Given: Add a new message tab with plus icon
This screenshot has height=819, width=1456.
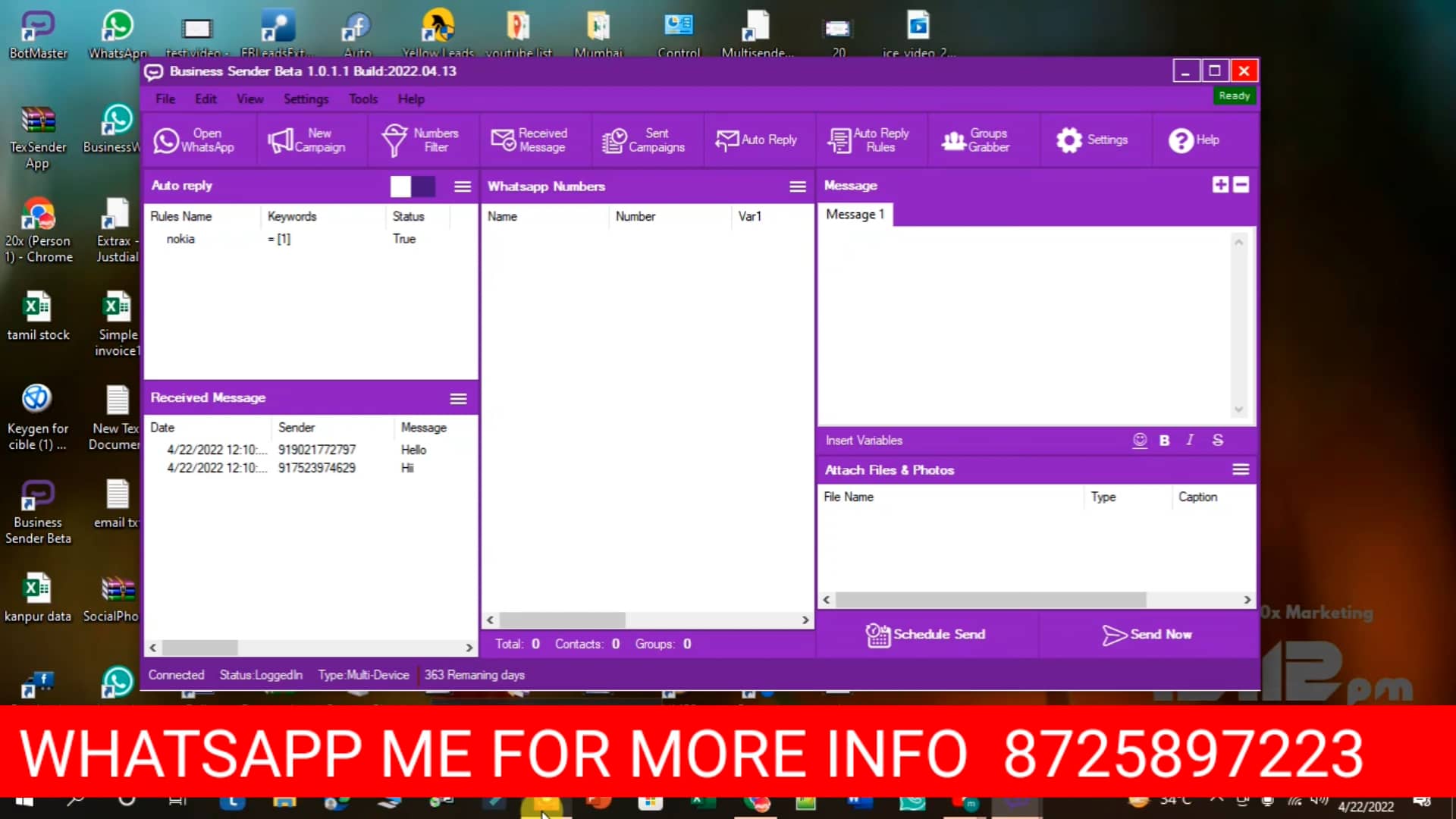Looking at the screenshot, I should coord(1220,184).
